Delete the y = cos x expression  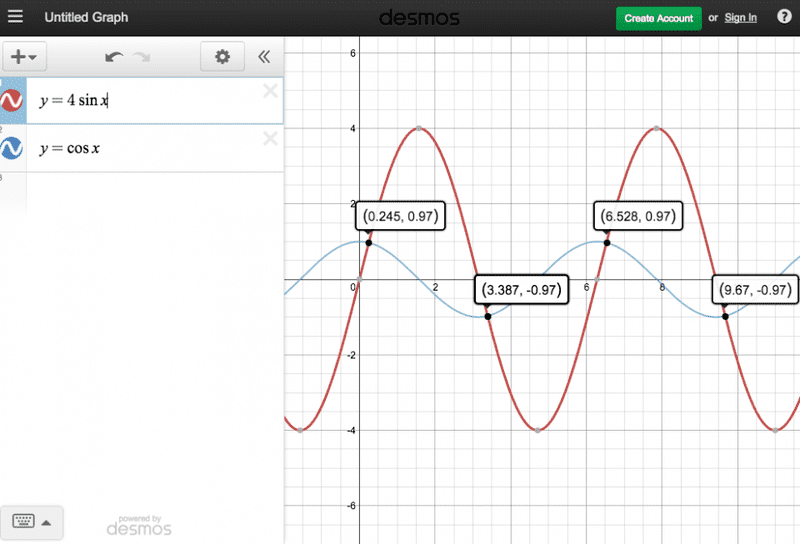point(270,139)
